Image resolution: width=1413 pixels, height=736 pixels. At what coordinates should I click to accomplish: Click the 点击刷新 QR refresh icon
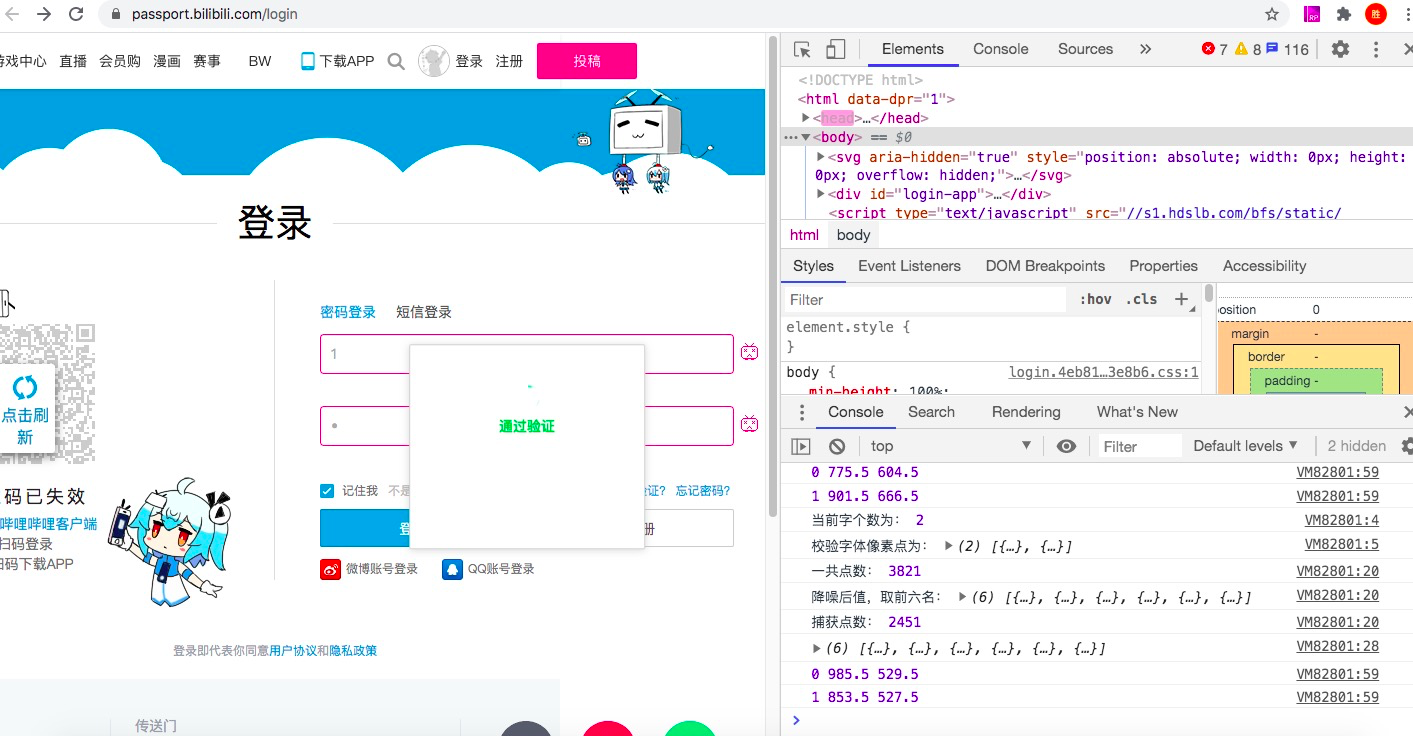click(25, 387)
